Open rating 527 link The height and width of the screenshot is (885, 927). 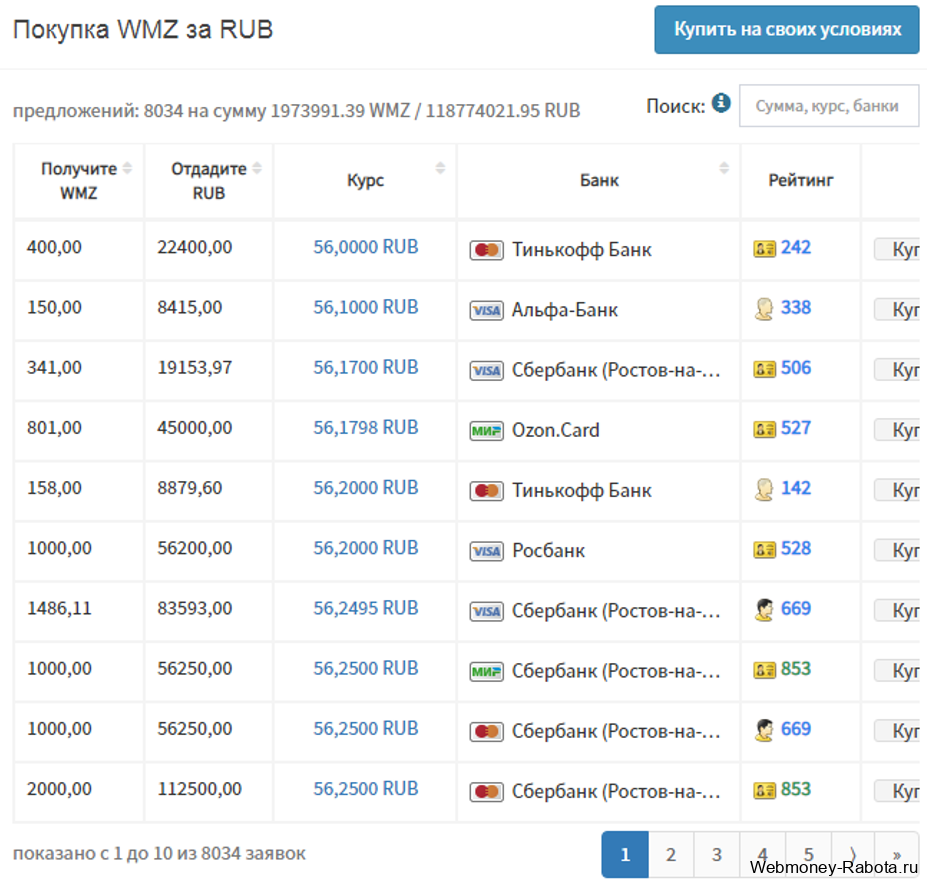click(x=796, y=428)
